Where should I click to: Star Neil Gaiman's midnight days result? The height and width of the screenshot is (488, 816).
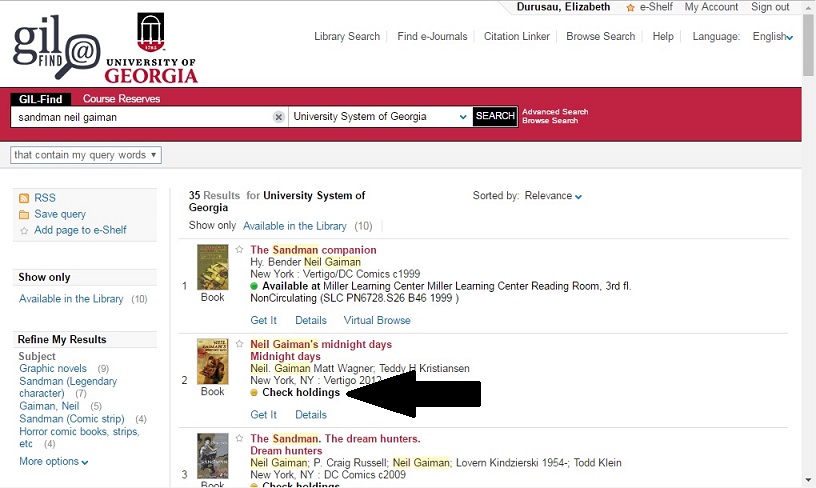click(240, 345)
